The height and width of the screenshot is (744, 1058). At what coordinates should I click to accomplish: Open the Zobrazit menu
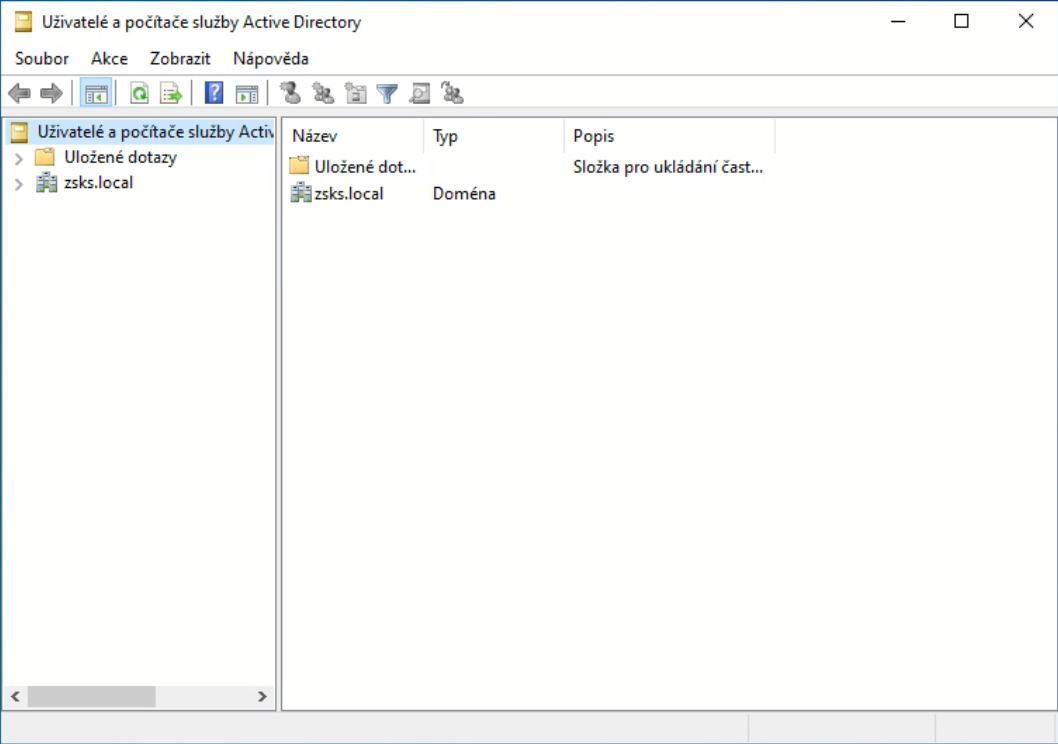(180, 59)
